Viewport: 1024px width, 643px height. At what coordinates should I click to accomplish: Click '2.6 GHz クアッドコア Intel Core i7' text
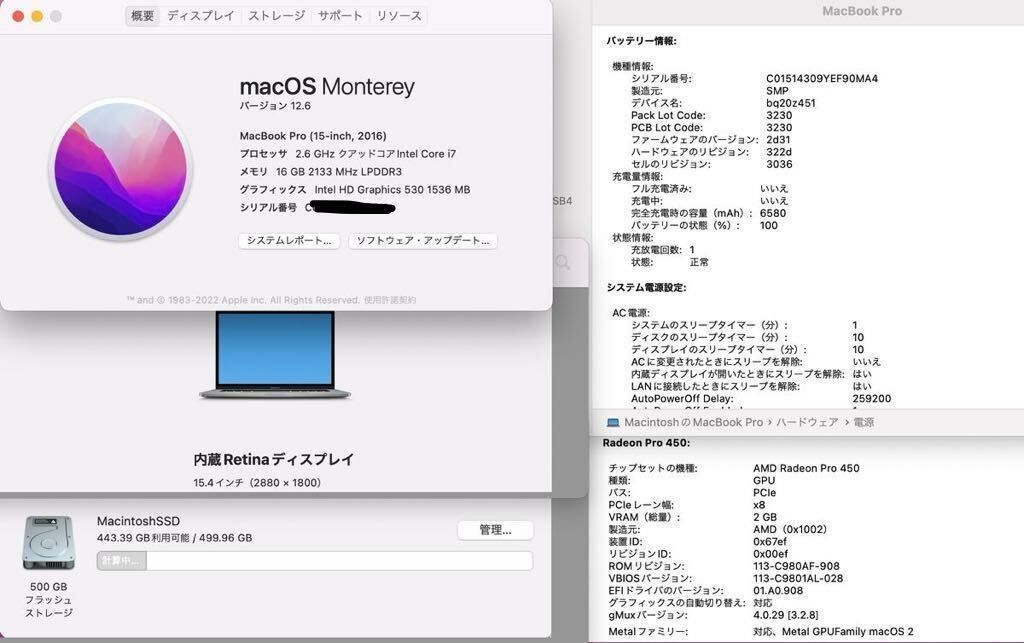(x=376, y=154)
